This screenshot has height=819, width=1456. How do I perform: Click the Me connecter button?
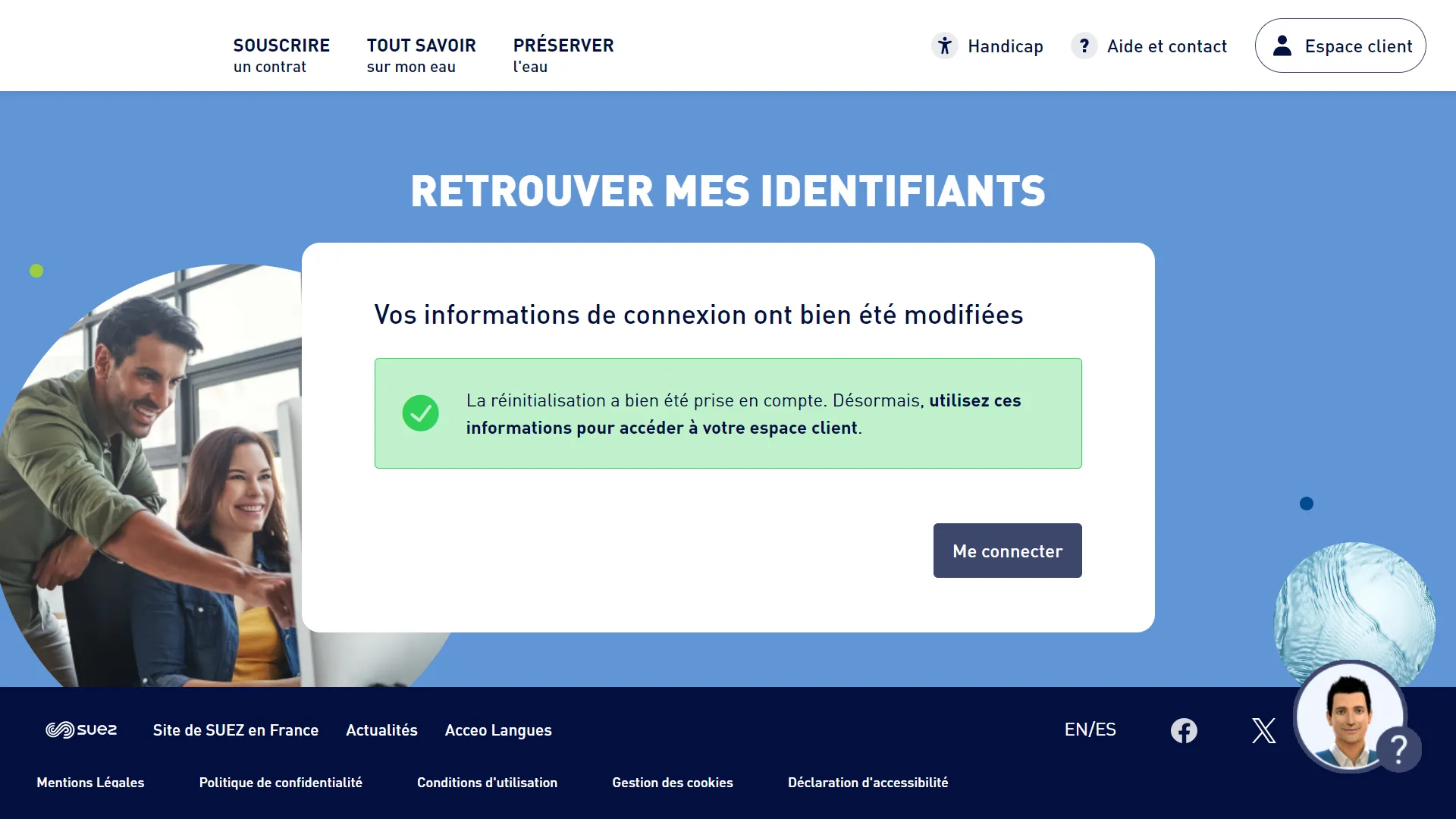[x=1007, y=551]
